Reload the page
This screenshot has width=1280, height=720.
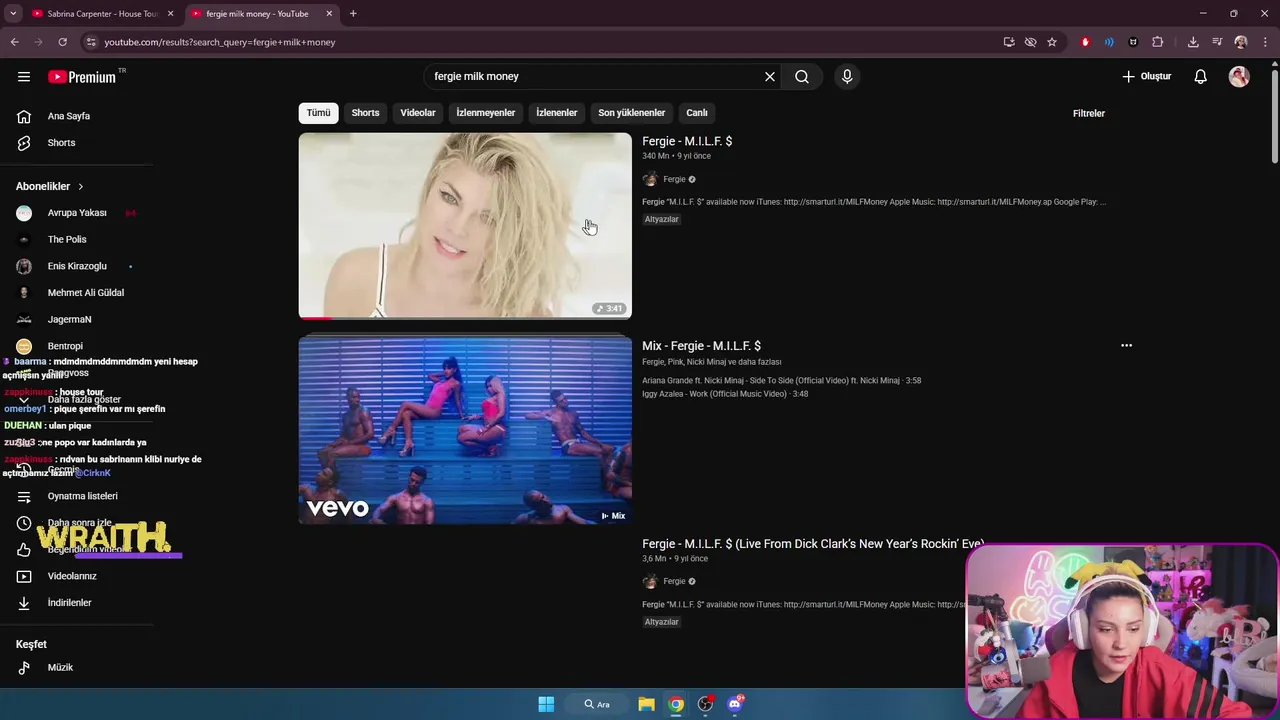62,42
